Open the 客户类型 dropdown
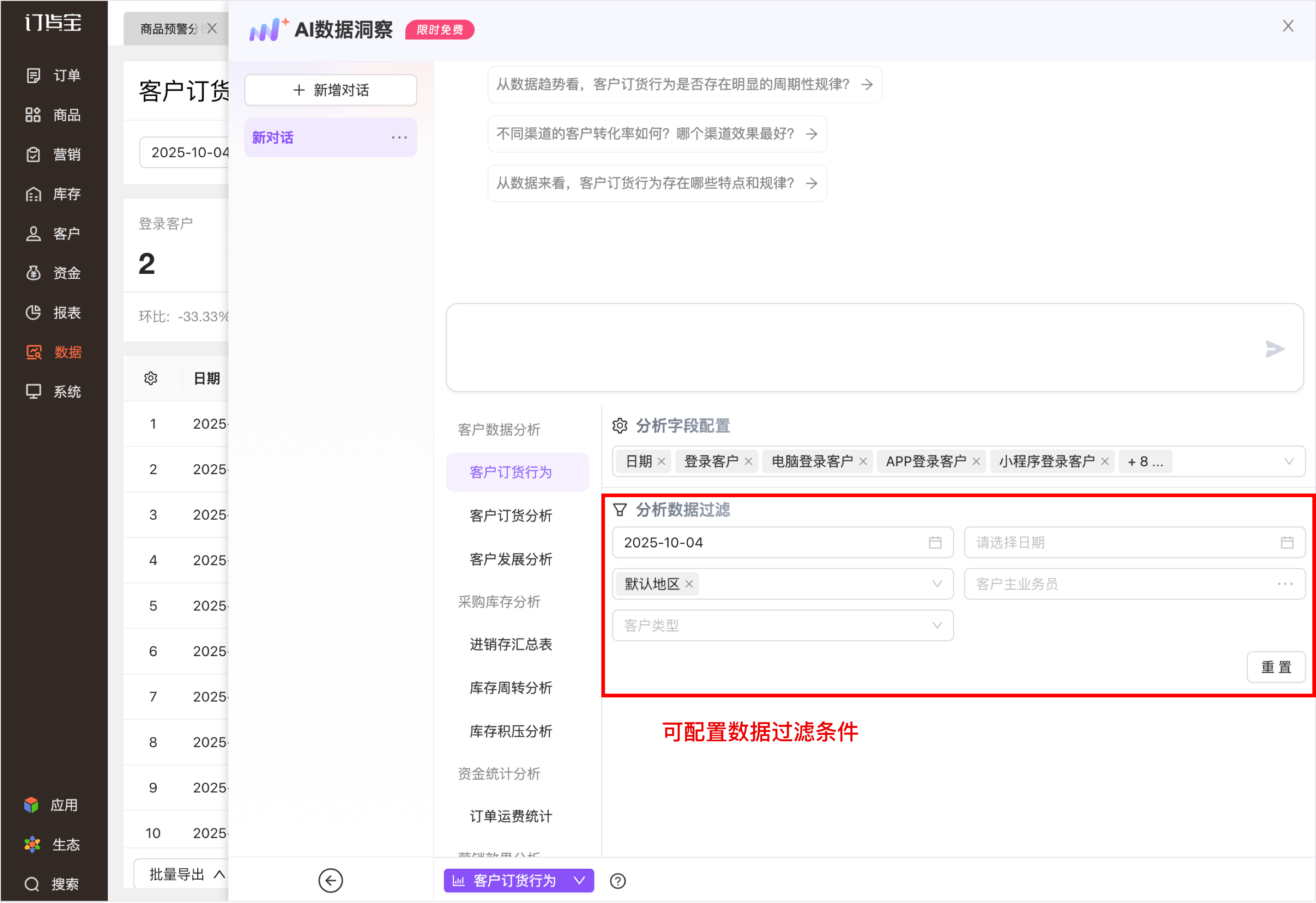The width and height of the screenshot is (1316, 903). (x=782, y=626)
